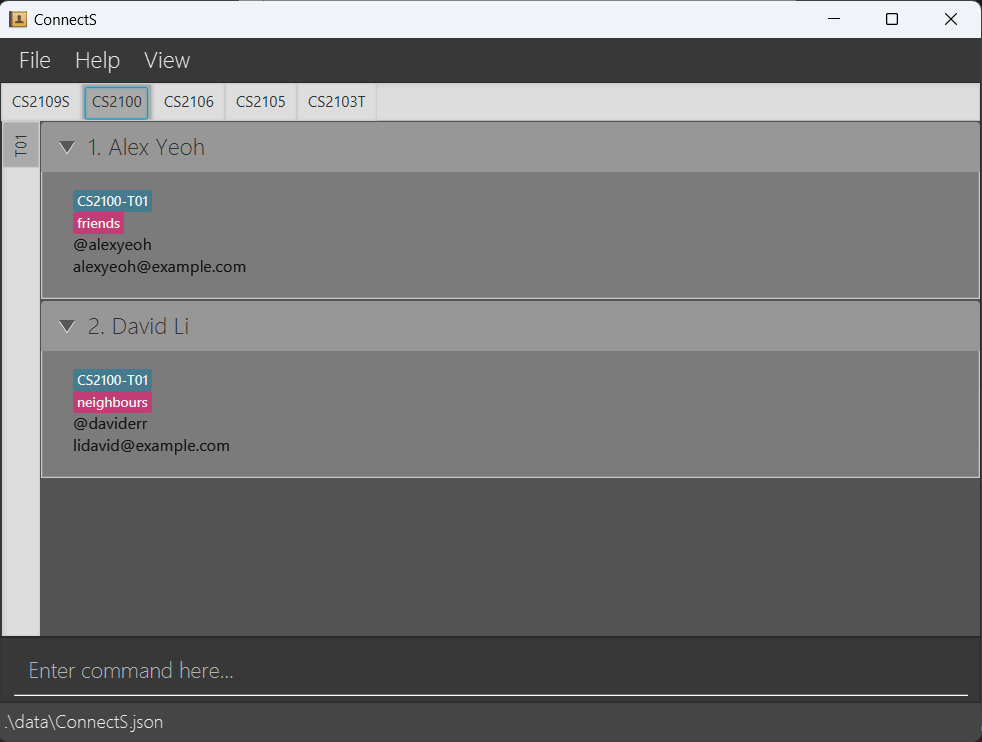Collapse Alex Yeoh's contact card
The width and height of the screenshot is (982, 742).
pyautogui.click(x=66, y=146)
